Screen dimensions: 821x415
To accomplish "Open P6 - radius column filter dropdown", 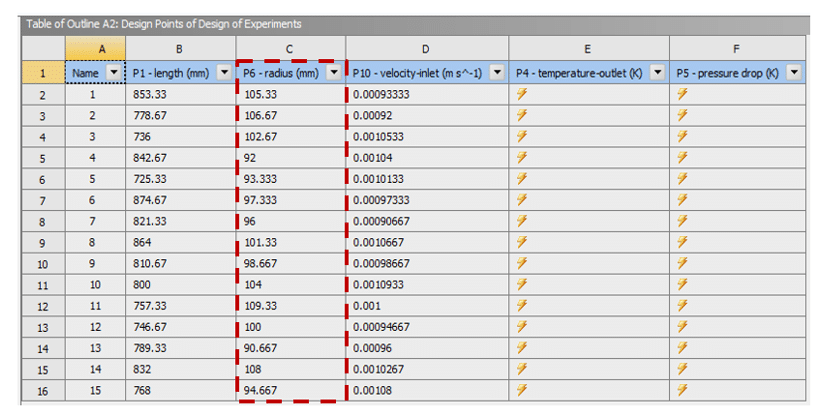I will tap(333, 72).
